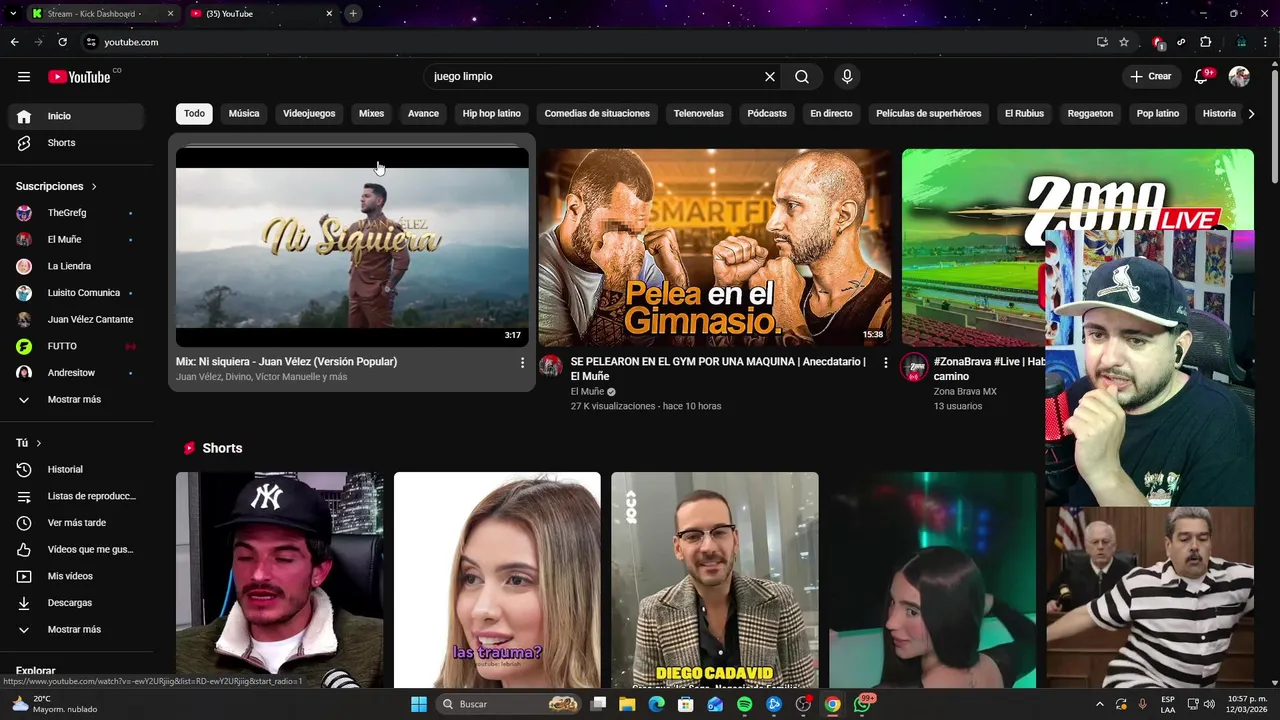1280x720 pixels.
Task: Open Chrome extensions puzzle icon
Action: [1206, 42]
